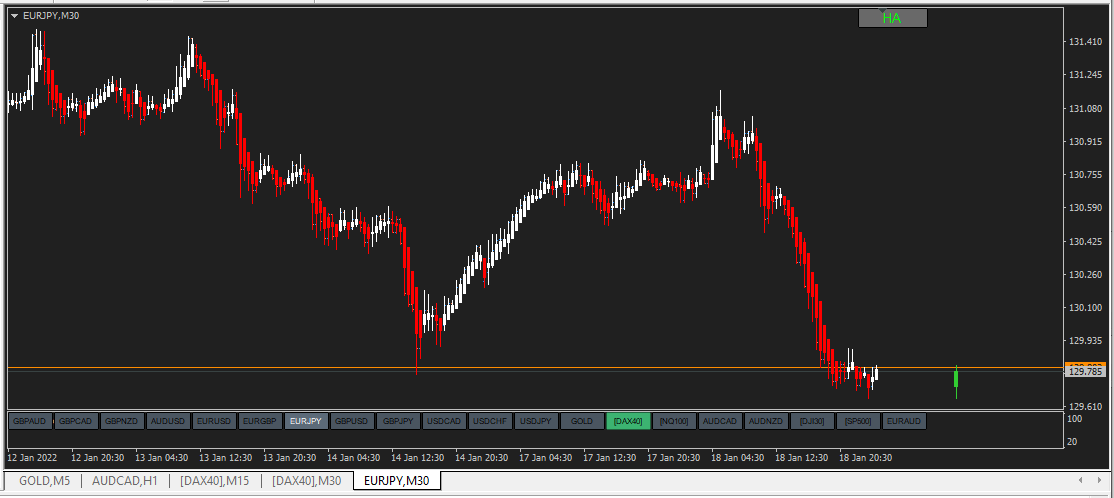Switch to the [DAX40],M30 chart tab
This screenshot has height=498, width=1114.
[306, 481]
